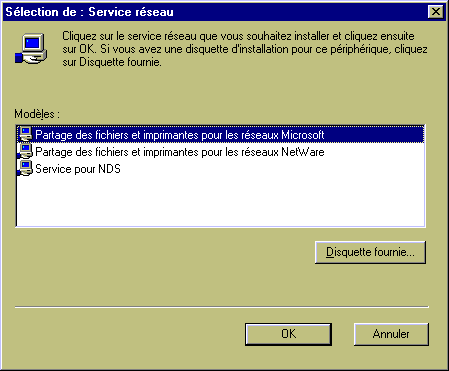Click icon beside Service pour NDS
Screen dimensions: 449x371
coord(25,168)
